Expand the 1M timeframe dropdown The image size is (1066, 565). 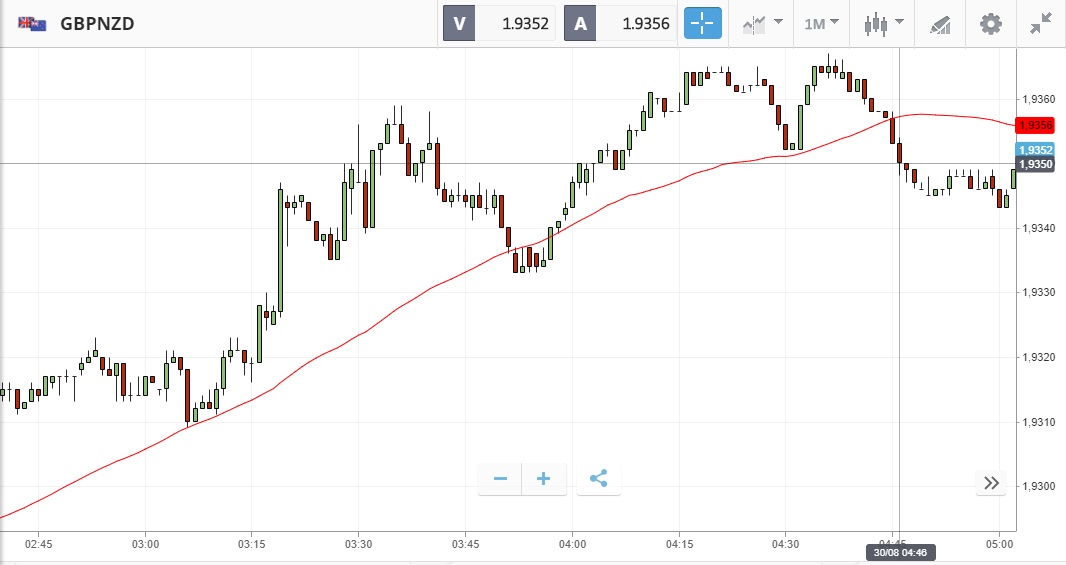click(822, 23)
